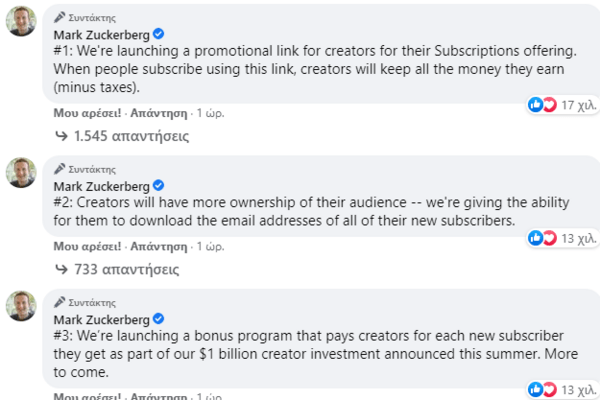The height and width of the screenshot is (400, 600).
Task: Toggle Μου αρέσει! on the promotional link comment
Action: pyautogui.click(x=87, y=112)
